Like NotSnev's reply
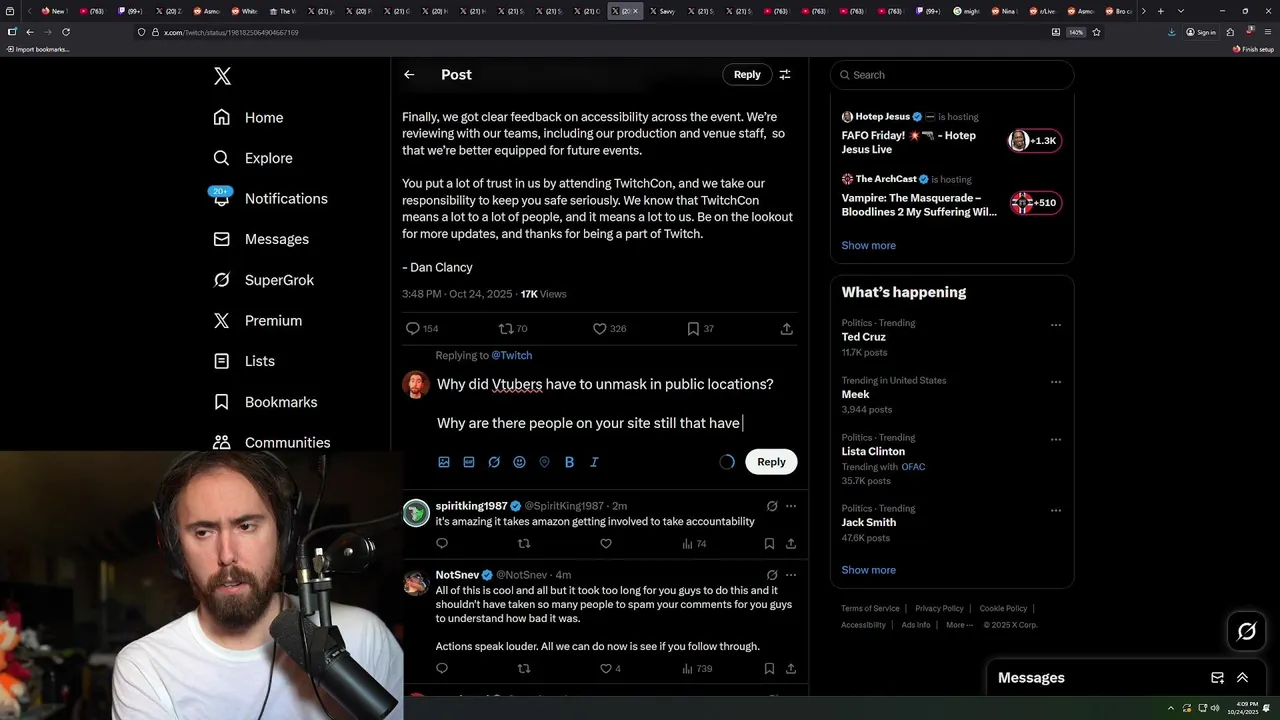The width and height of the screenshot is (1280, 720). [610, 669]
